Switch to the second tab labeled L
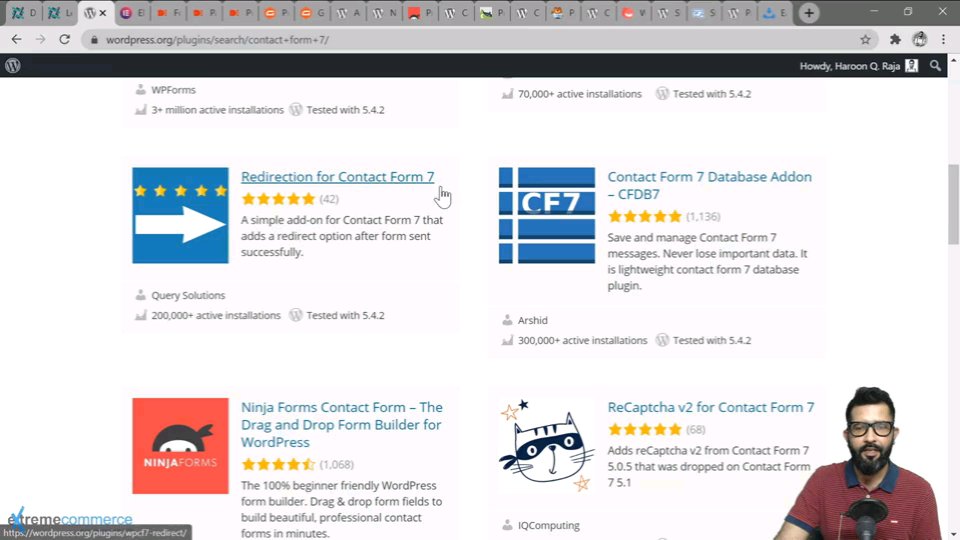This screenshot has width=960, height=540. pos(60,13)
